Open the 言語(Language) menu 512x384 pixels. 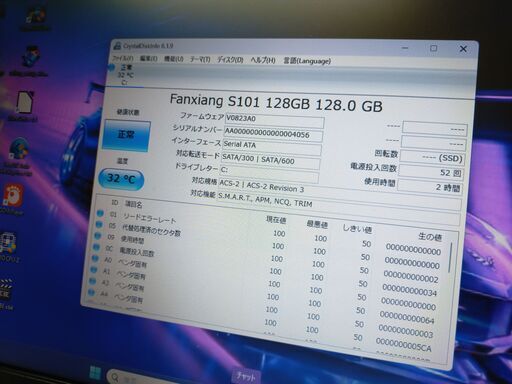[307, 61]
